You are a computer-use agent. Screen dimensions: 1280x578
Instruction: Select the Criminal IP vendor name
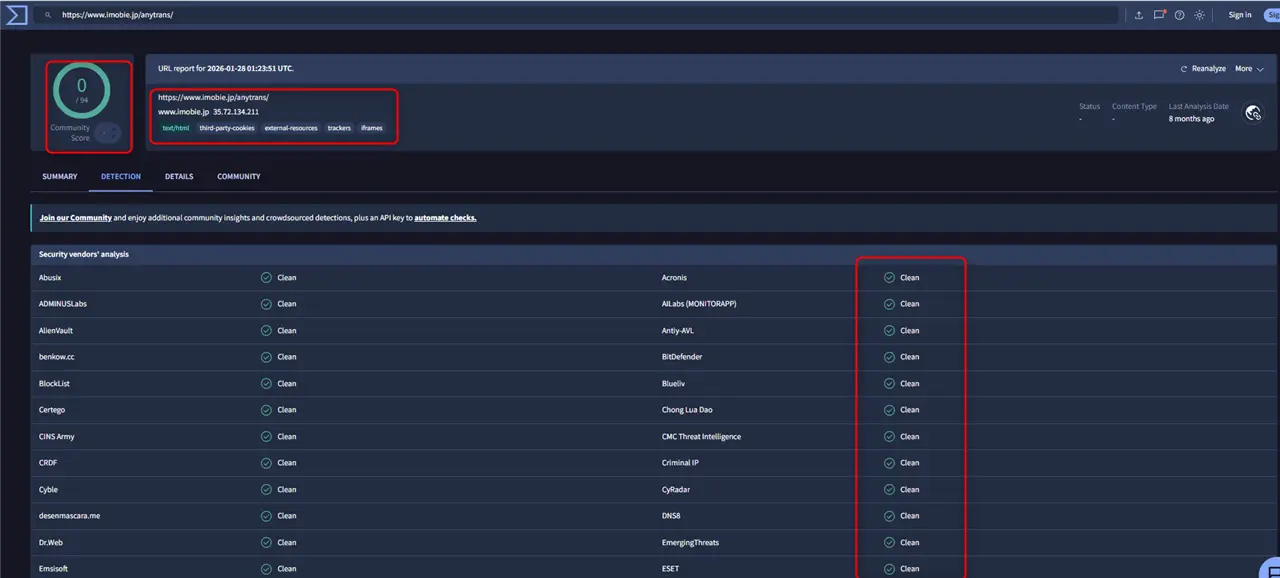[x=680, y=463]
